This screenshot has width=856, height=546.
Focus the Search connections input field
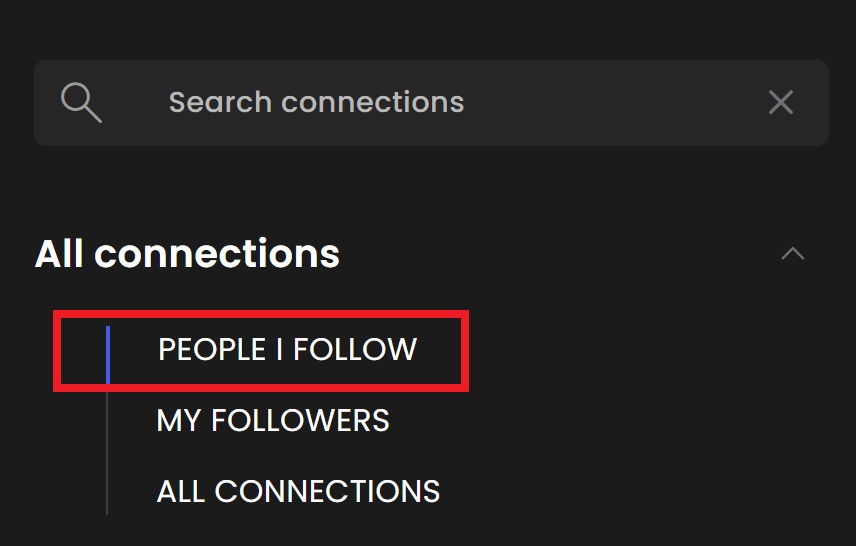[x=431, y=103]
